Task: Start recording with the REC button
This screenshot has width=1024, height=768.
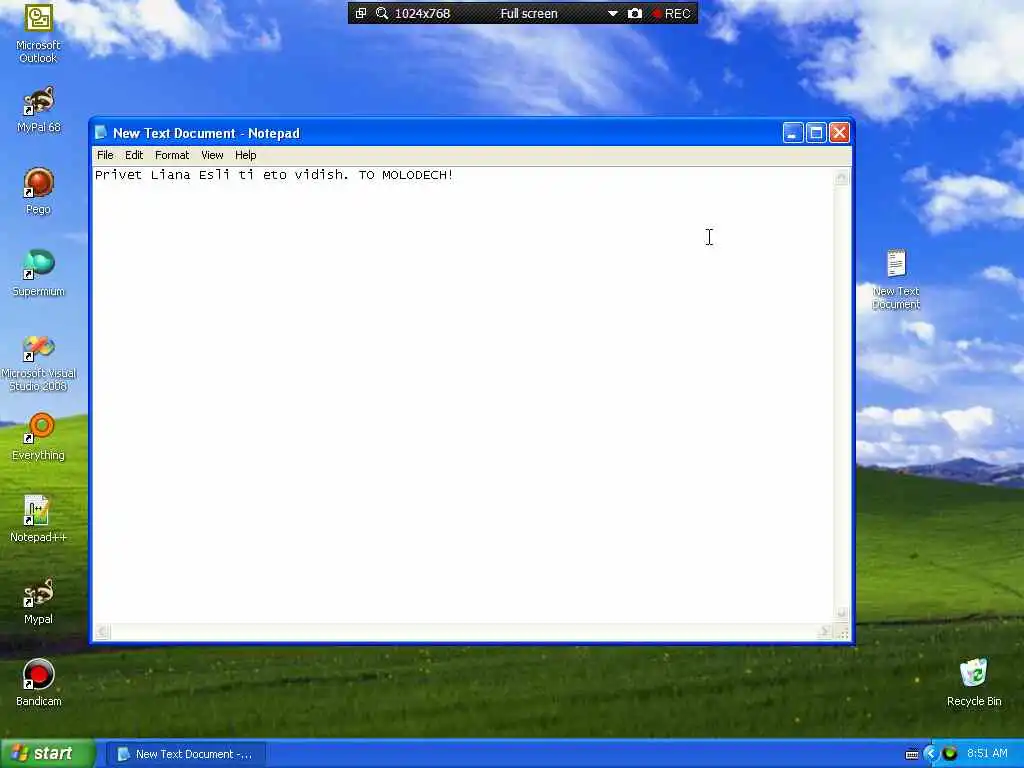Action: 671,14
